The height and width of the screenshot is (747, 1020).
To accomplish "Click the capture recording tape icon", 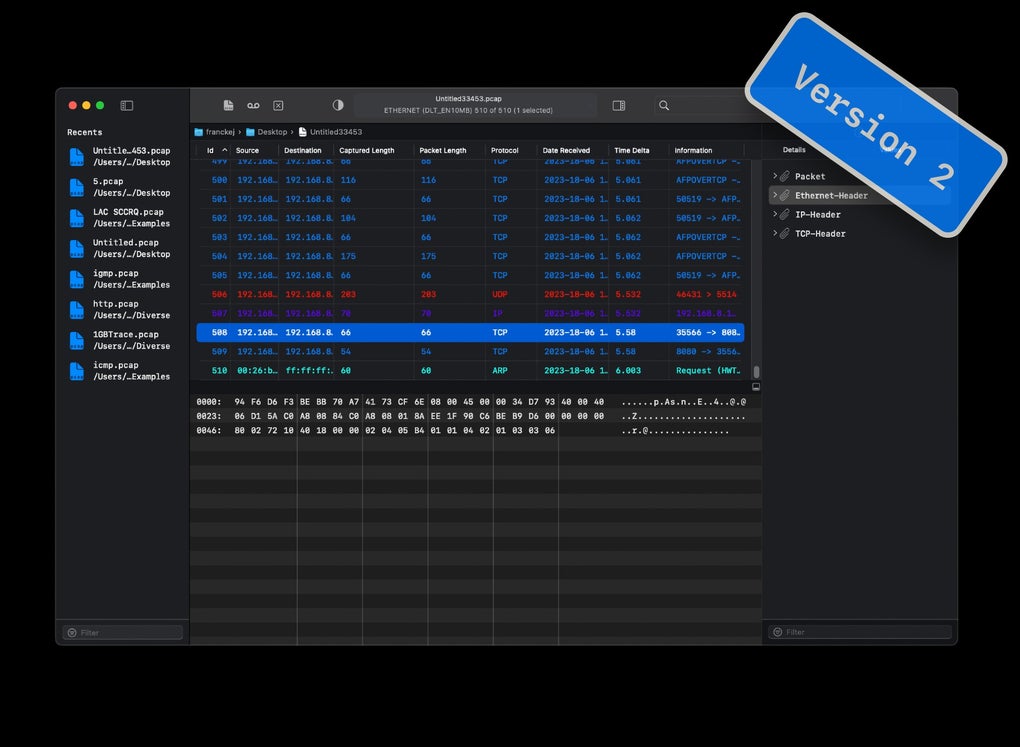I will tap(253, 105).
